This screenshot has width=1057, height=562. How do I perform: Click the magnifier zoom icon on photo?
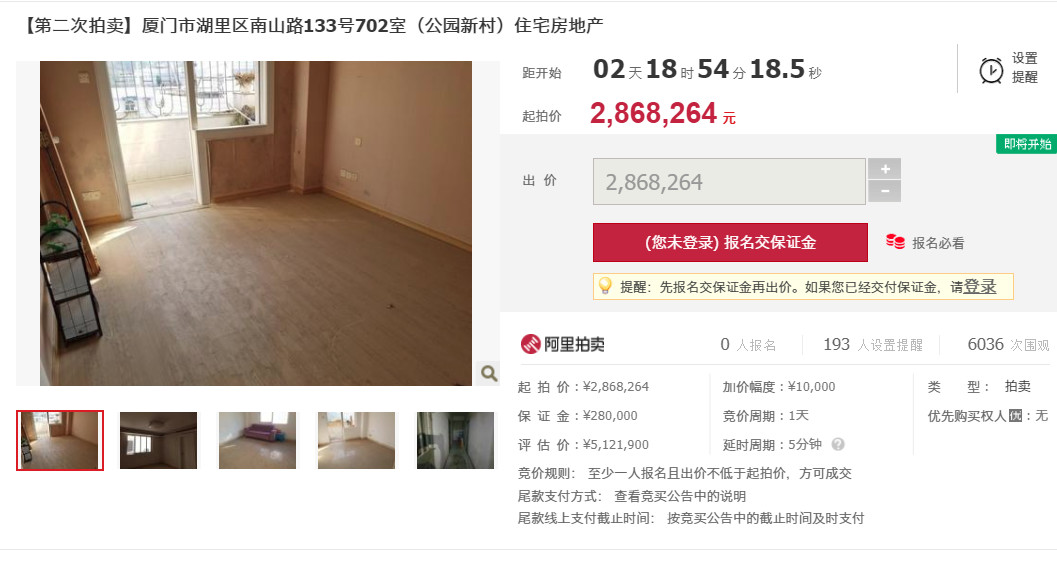click(x=489, y=373)
